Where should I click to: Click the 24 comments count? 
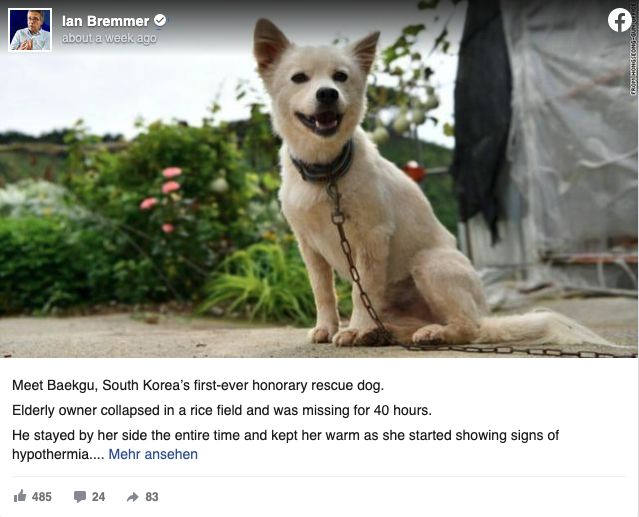98,497
